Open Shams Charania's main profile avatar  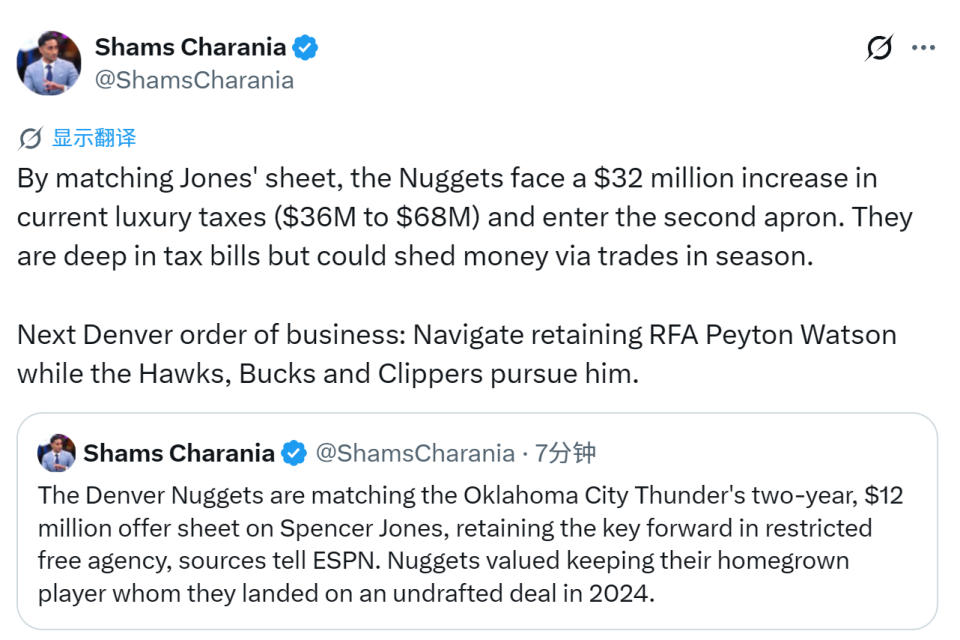coord(48,63)
